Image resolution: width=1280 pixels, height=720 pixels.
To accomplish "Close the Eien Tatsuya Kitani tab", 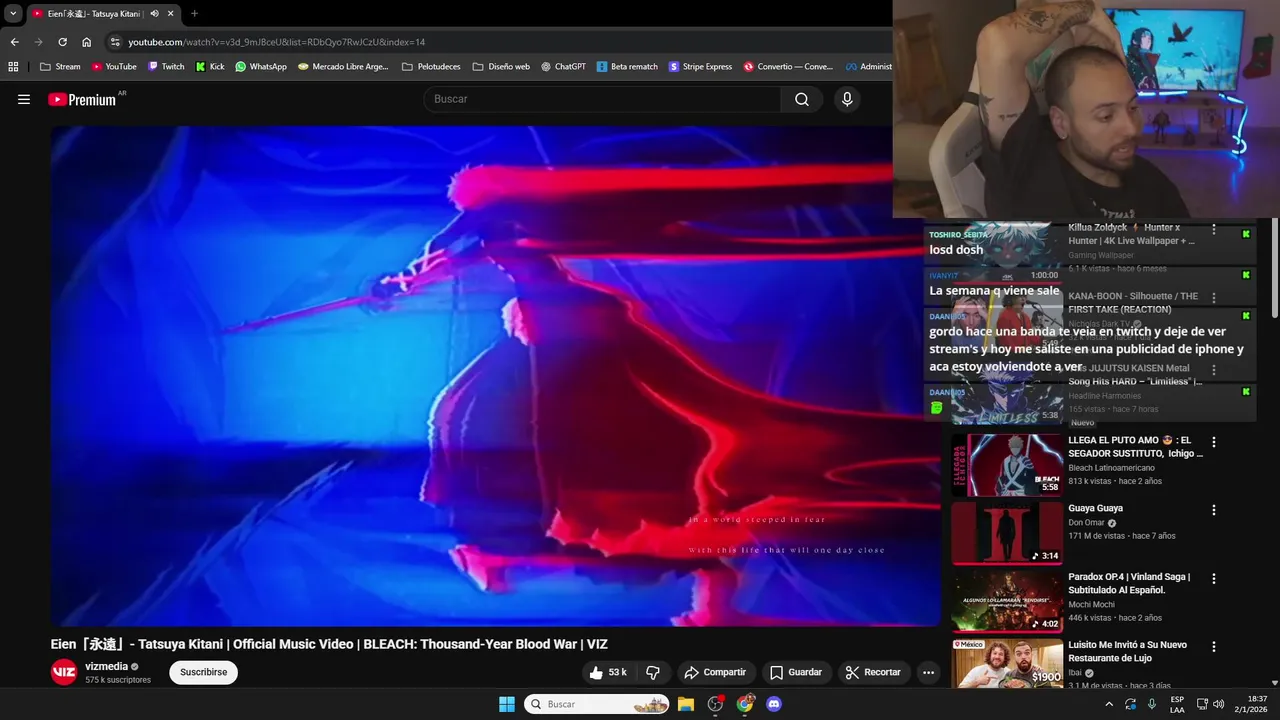I will coord(171,13).
